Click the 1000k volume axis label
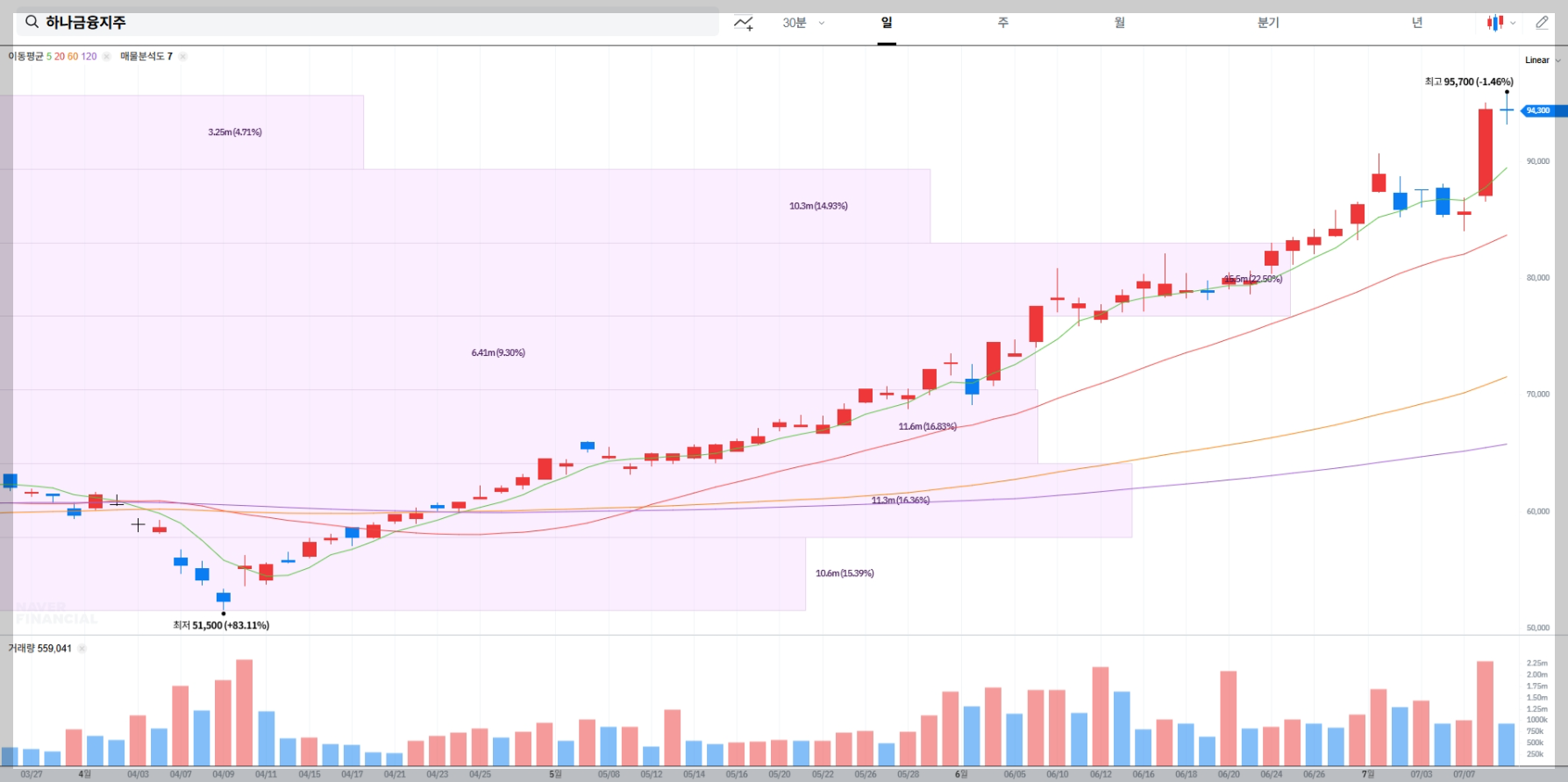 click(x=1537, y=720)
